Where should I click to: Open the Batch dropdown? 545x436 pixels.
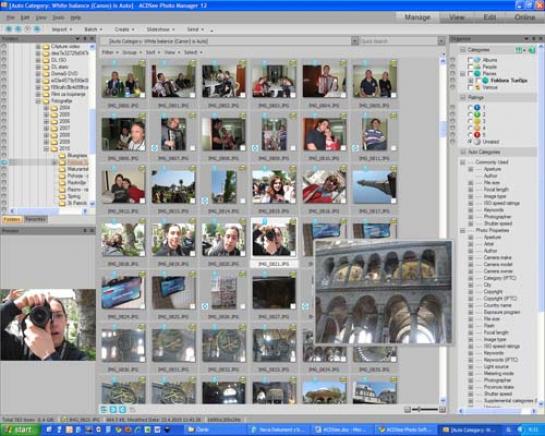pyautogui.click(x=93, y=30)
